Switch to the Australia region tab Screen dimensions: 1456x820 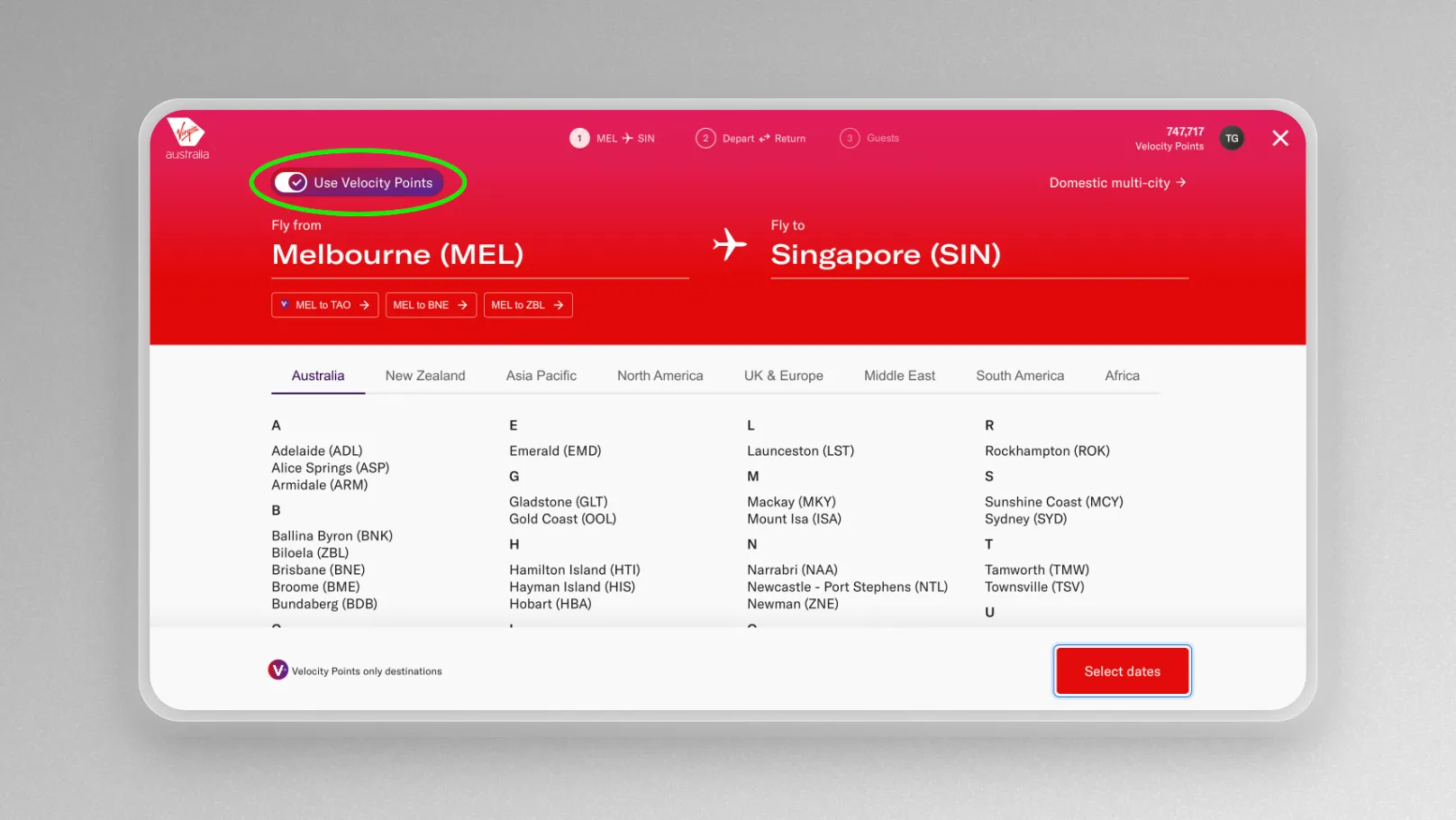click(x=318, y=376)
